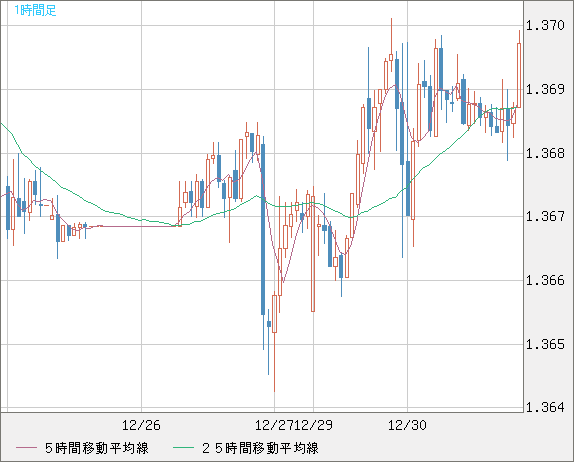
Task: Click the 1.366 price axis label
Action: (545, 280)
